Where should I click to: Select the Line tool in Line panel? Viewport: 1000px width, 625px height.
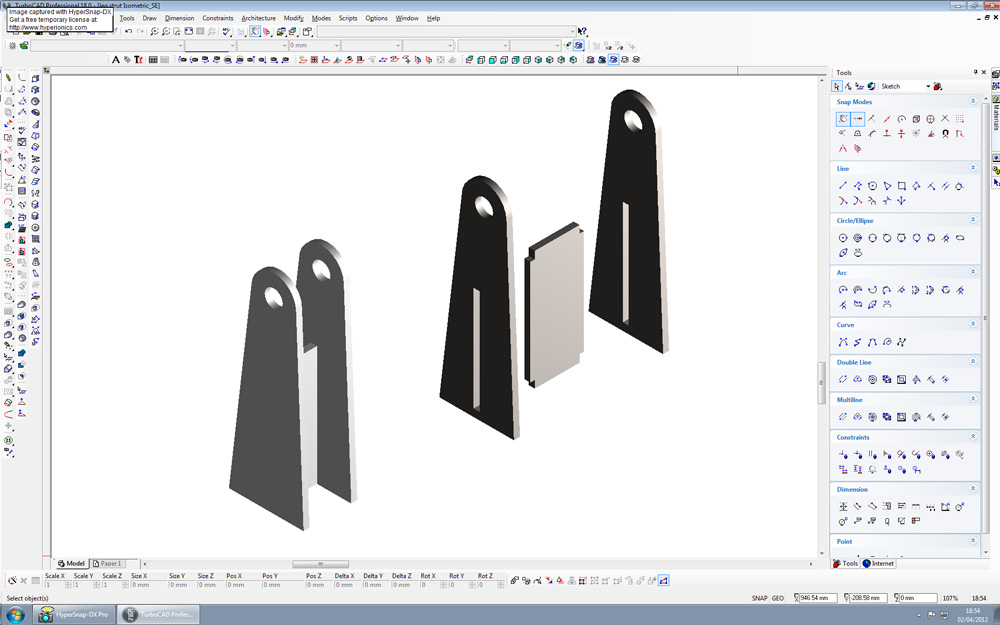coord(843,186)
